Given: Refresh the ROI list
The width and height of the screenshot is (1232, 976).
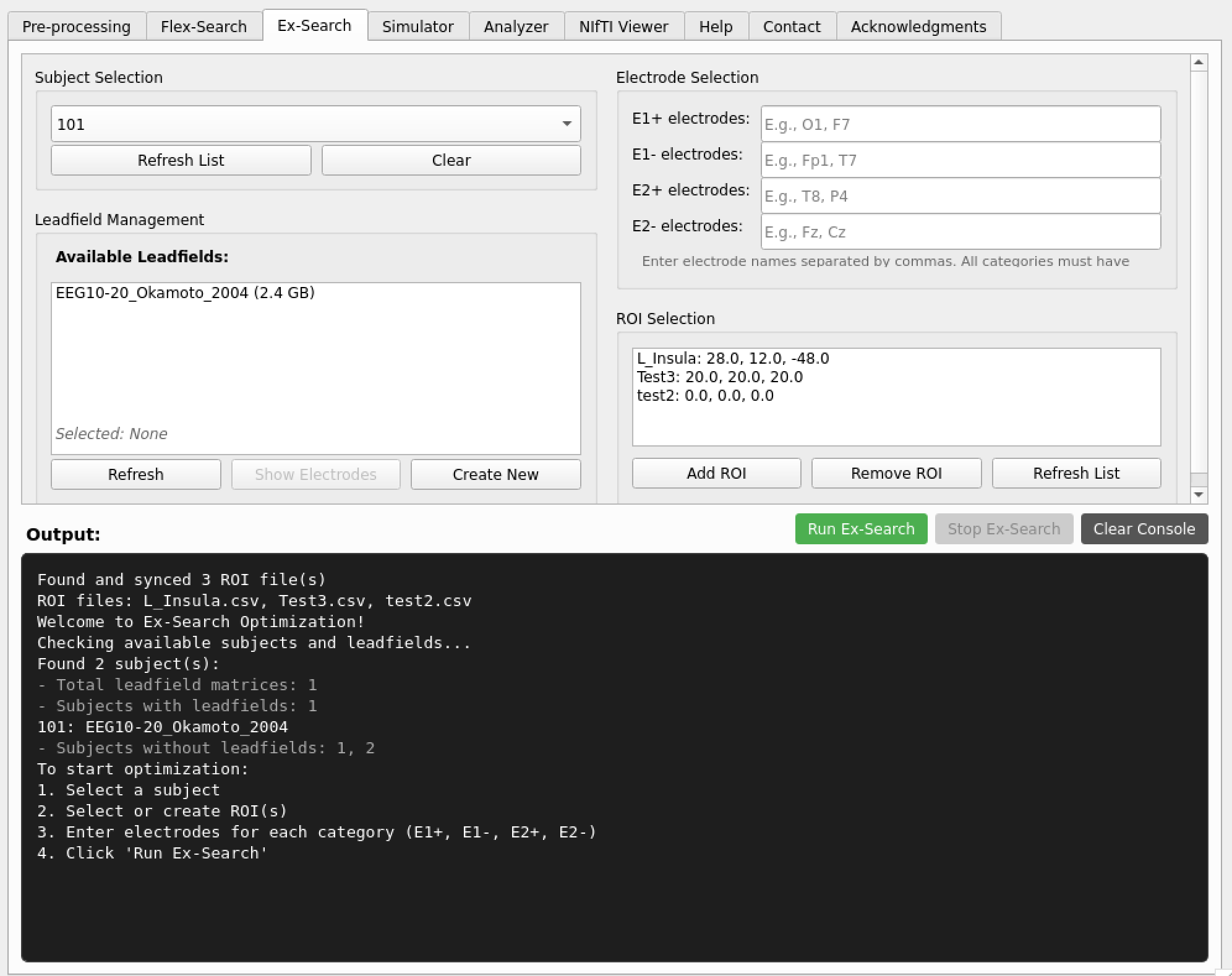Looking at the screenshot, I should click(x=1077, y=473).
